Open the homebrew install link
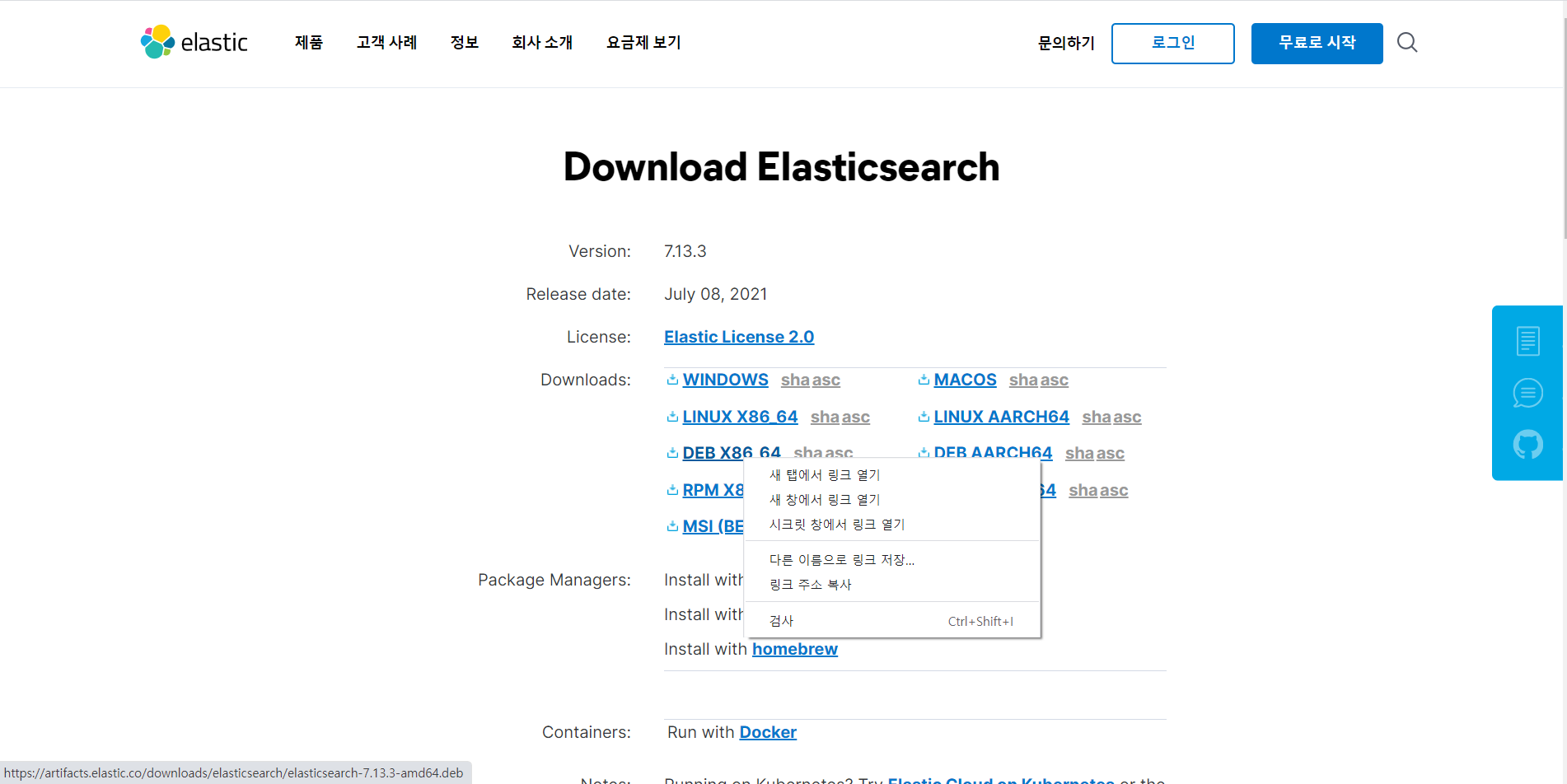Viewport: 1567px width, 784px height. click(795, 649)
